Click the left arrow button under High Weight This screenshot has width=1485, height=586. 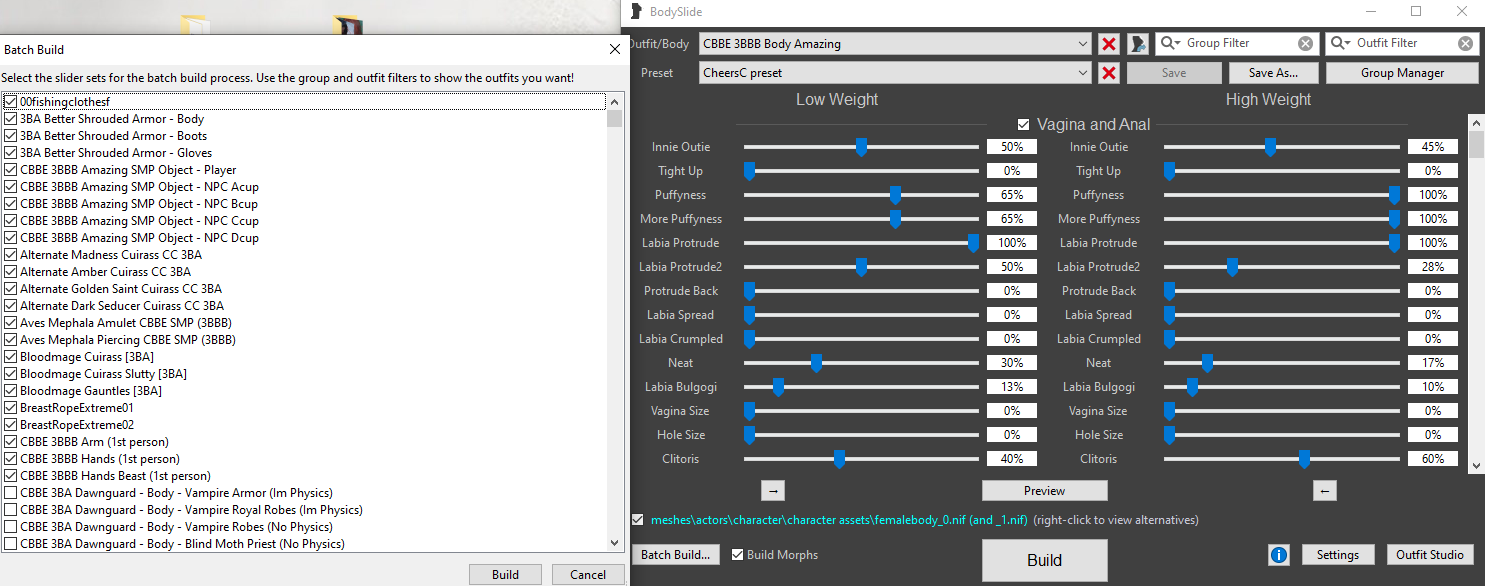[x=1325, y=491]
